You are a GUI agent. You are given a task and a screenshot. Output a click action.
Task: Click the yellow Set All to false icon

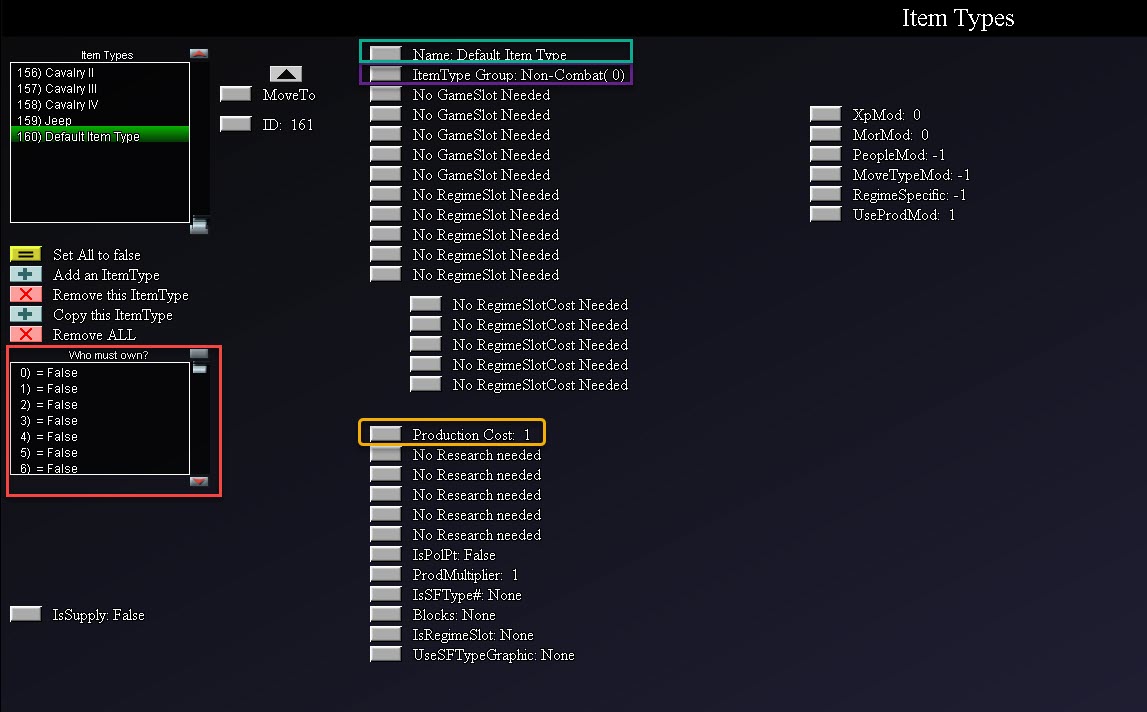(x=24, y=254)
